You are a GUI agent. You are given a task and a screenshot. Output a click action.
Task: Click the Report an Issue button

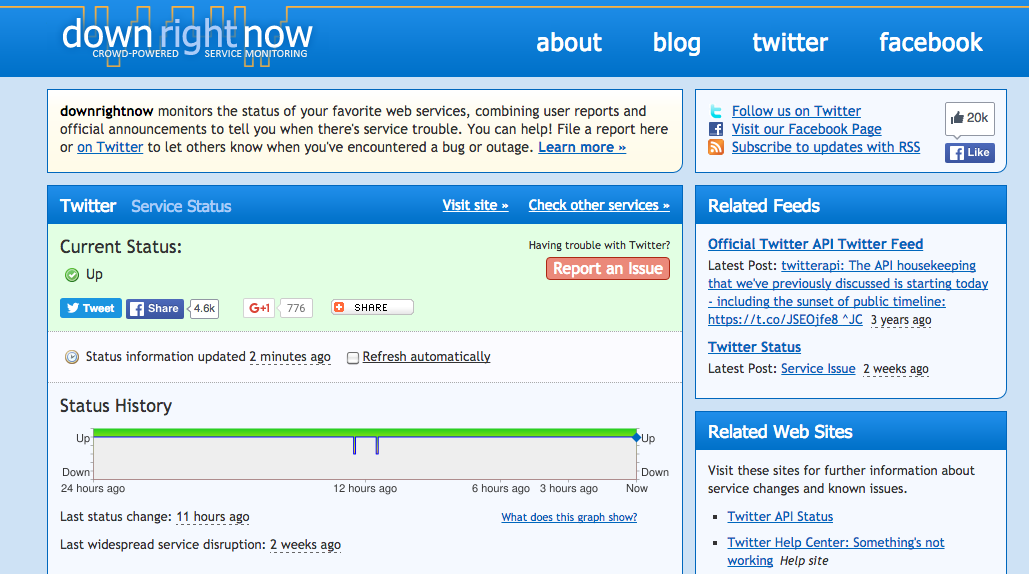[x=608, y=268]
